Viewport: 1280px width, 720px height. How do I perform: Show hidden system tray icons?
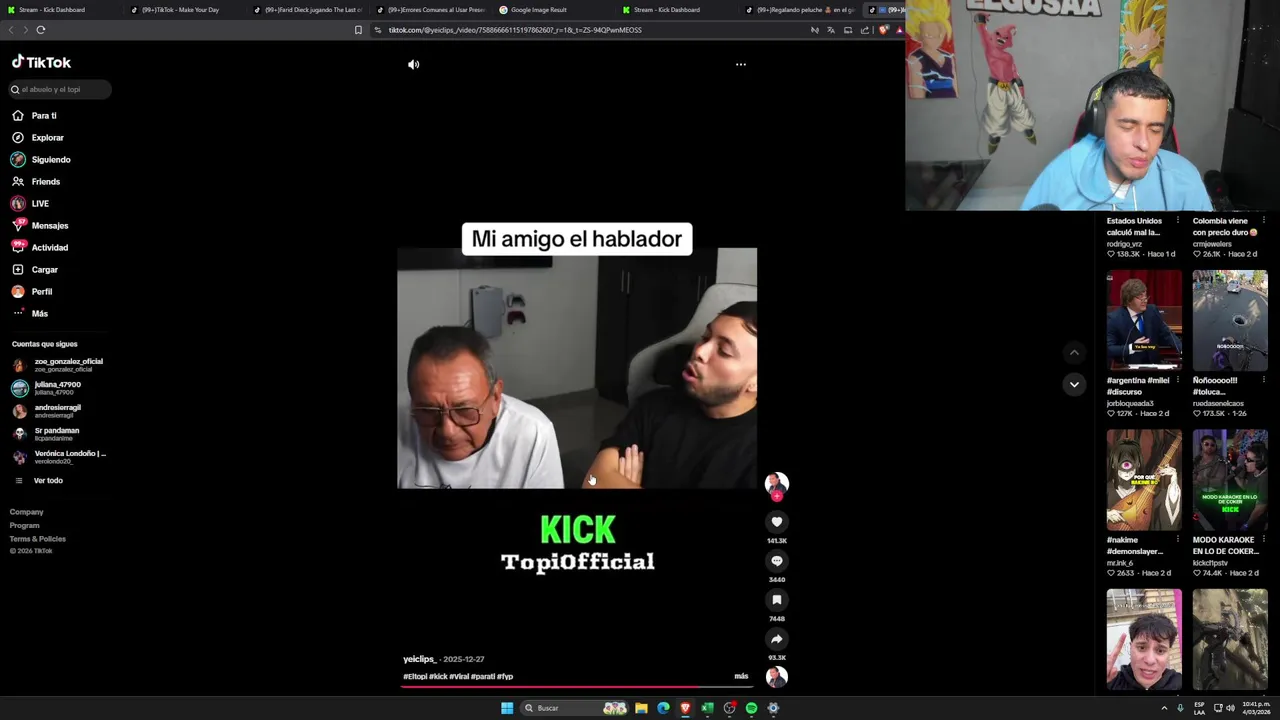pos(1164,708)
